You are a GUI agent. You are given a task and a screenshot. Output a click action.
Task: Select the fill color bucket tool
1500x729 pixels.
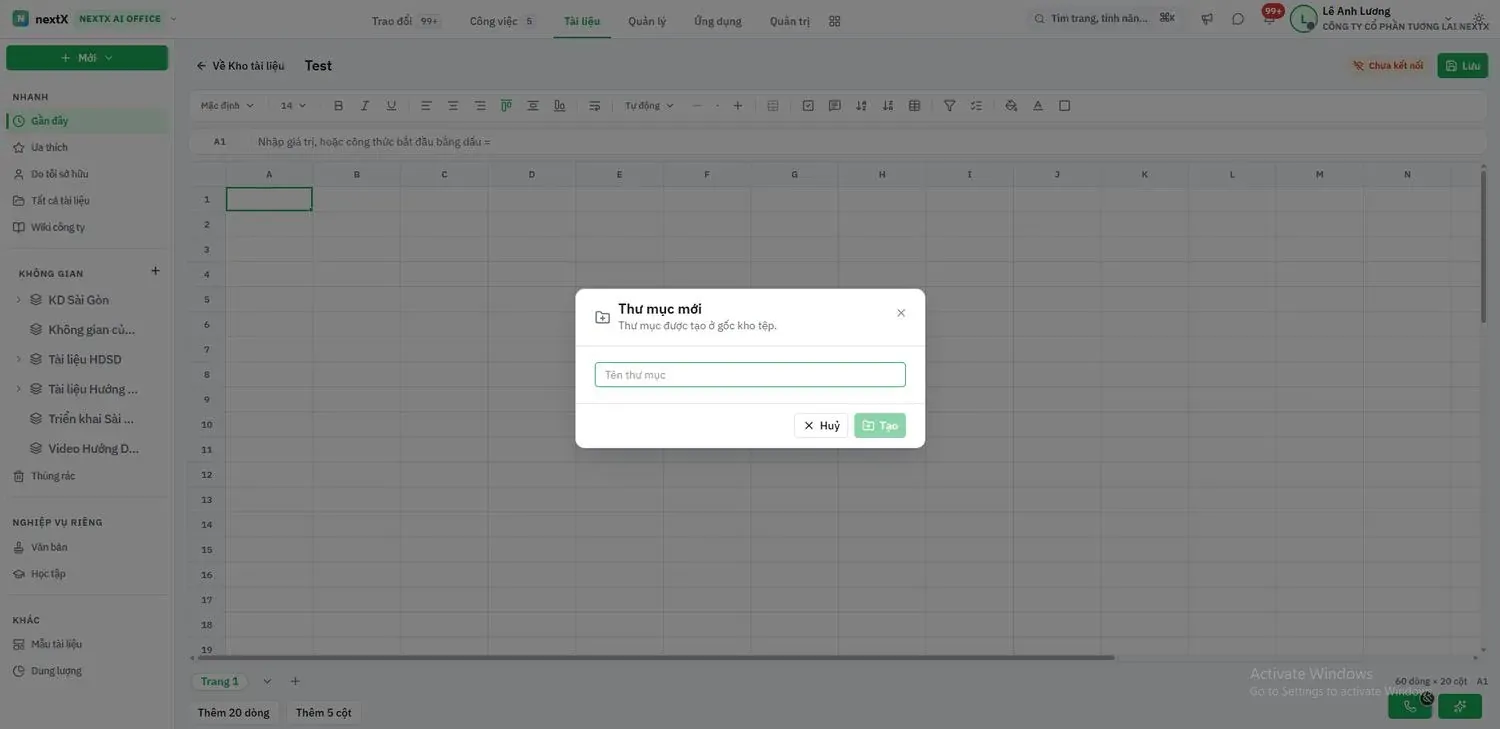[1011, 106]
